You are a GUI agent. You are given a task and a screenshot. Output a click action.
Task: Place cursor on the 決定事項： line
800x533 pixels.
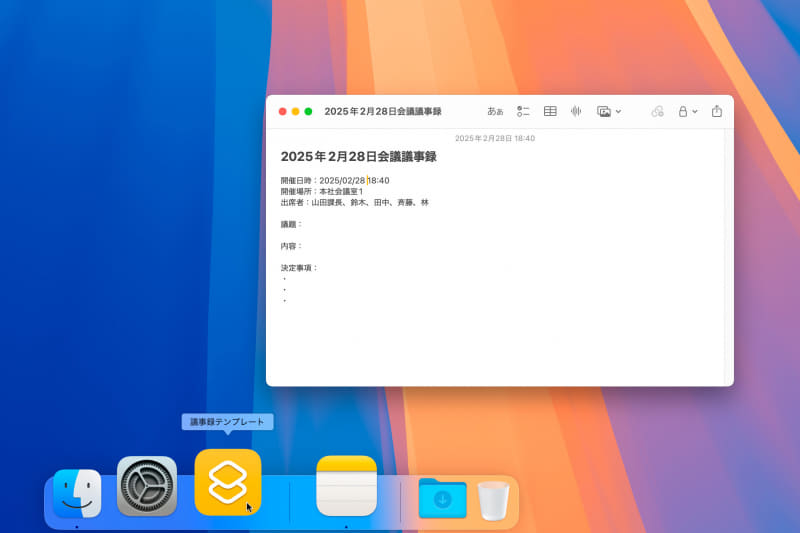(x=299, y=268)
